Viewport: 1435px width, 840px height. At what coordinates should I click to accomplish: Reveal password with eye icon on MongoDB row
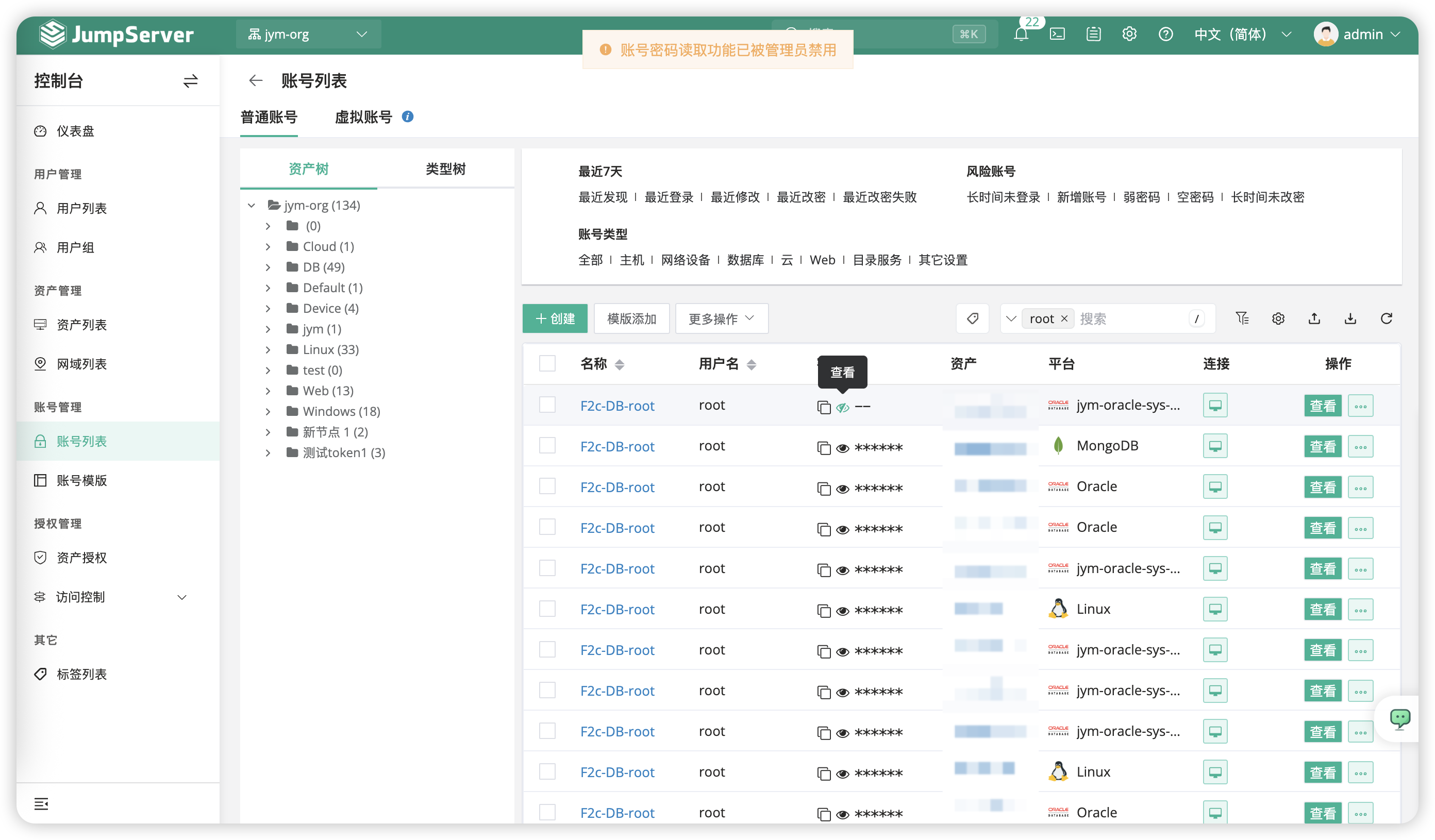(843, 448)
